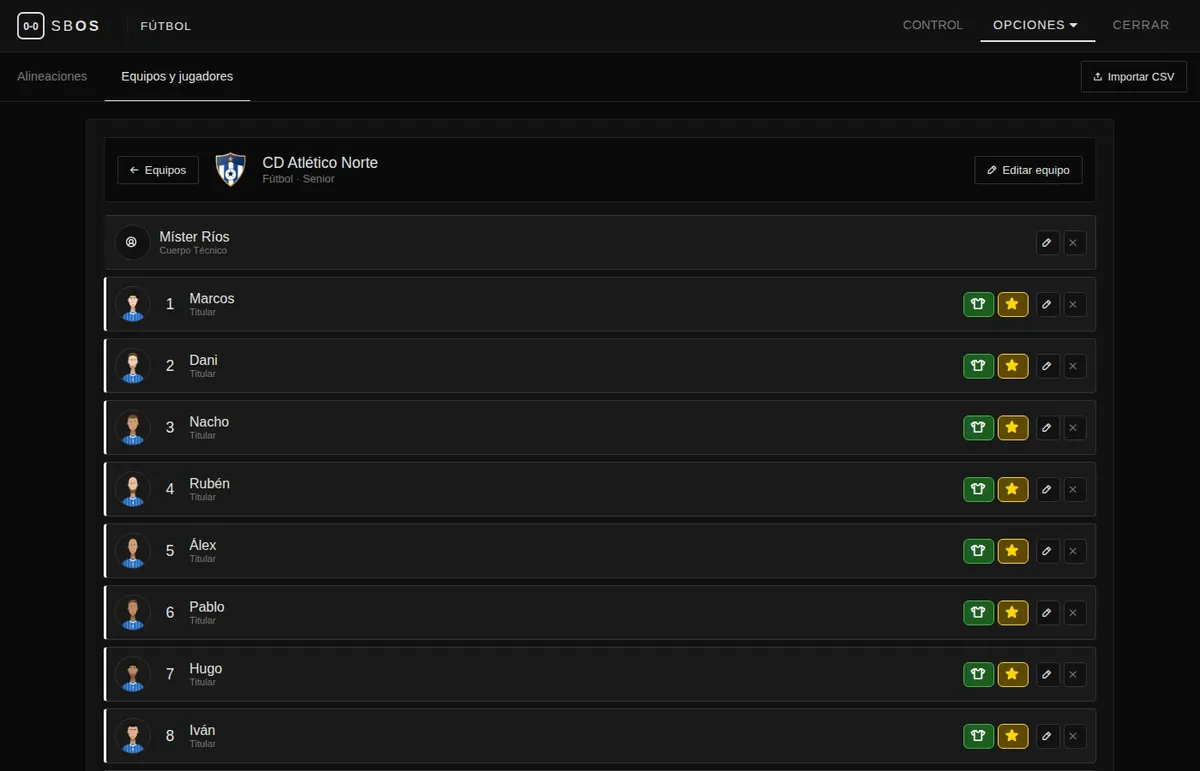Click the Importar CSV button

[x=1134, y=77]
